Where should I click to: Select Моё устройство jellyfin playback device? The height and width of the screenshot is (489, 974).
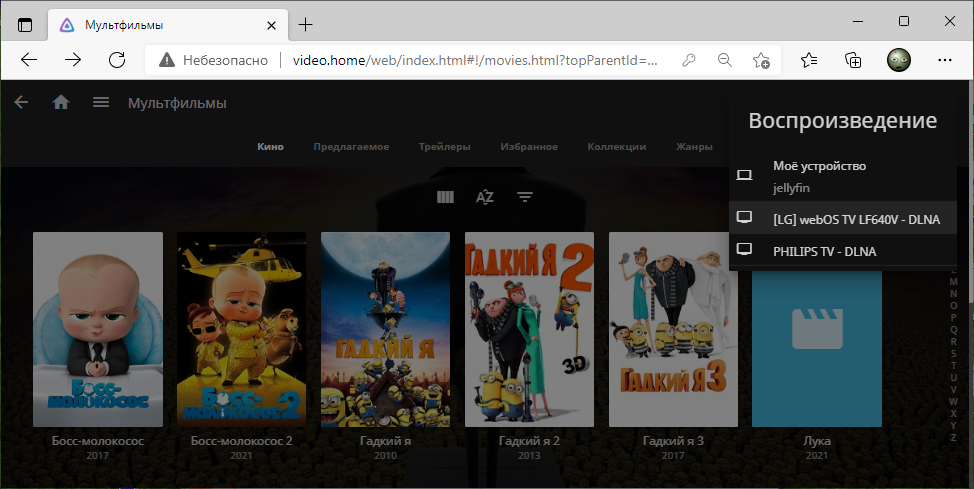point(843,176)
